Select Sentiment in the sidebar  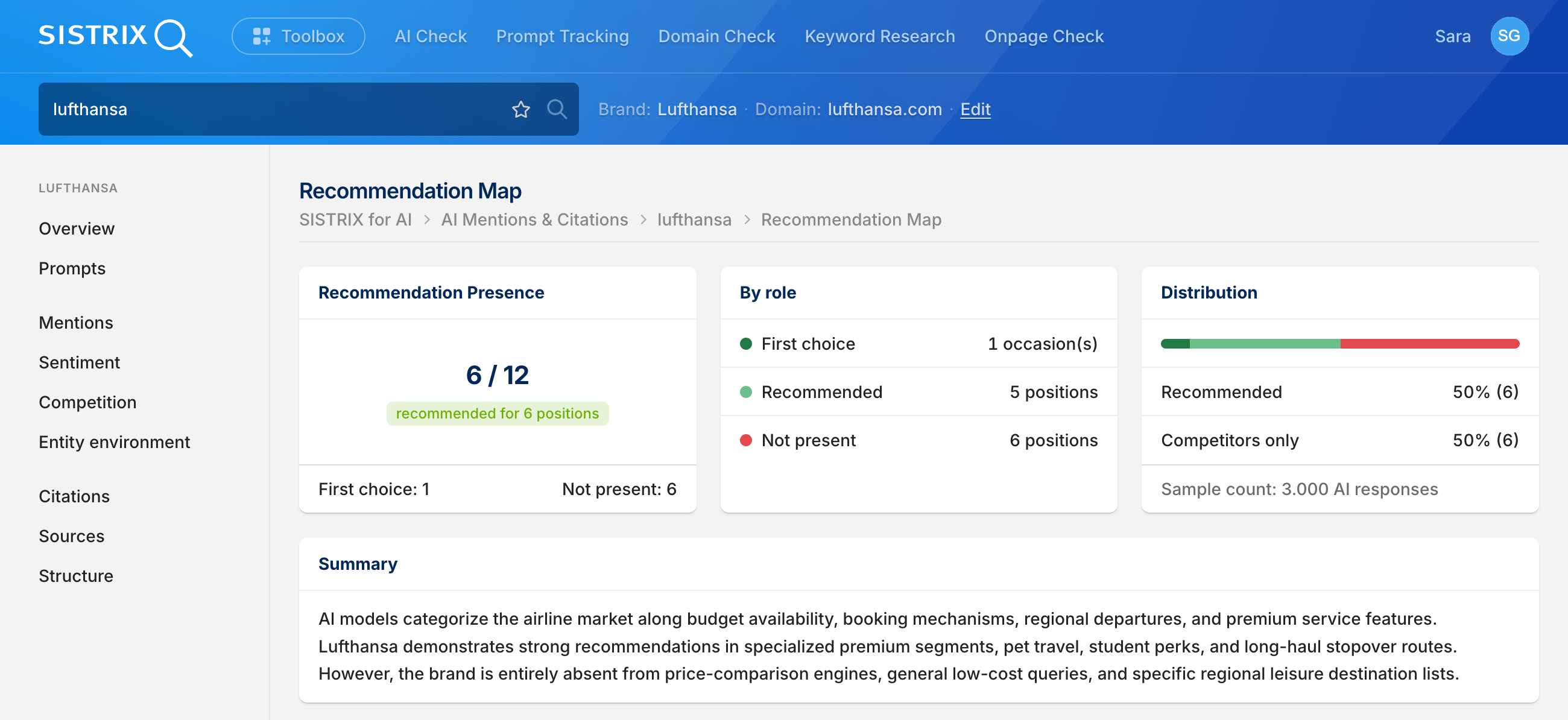(79, 363)
